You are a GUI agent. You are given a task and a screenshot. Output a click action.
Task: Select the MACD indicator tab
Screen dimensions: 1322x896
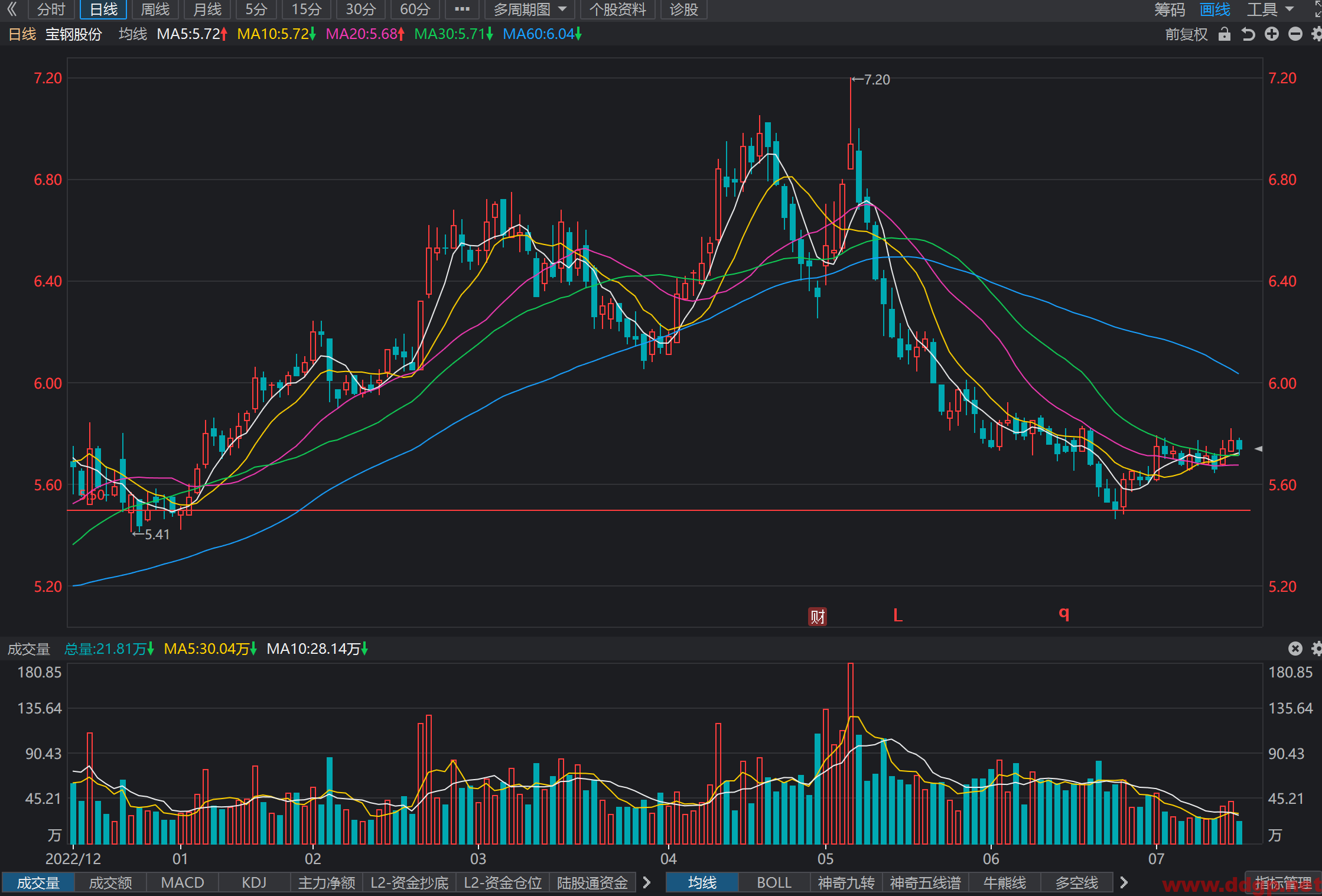[183, 882]
